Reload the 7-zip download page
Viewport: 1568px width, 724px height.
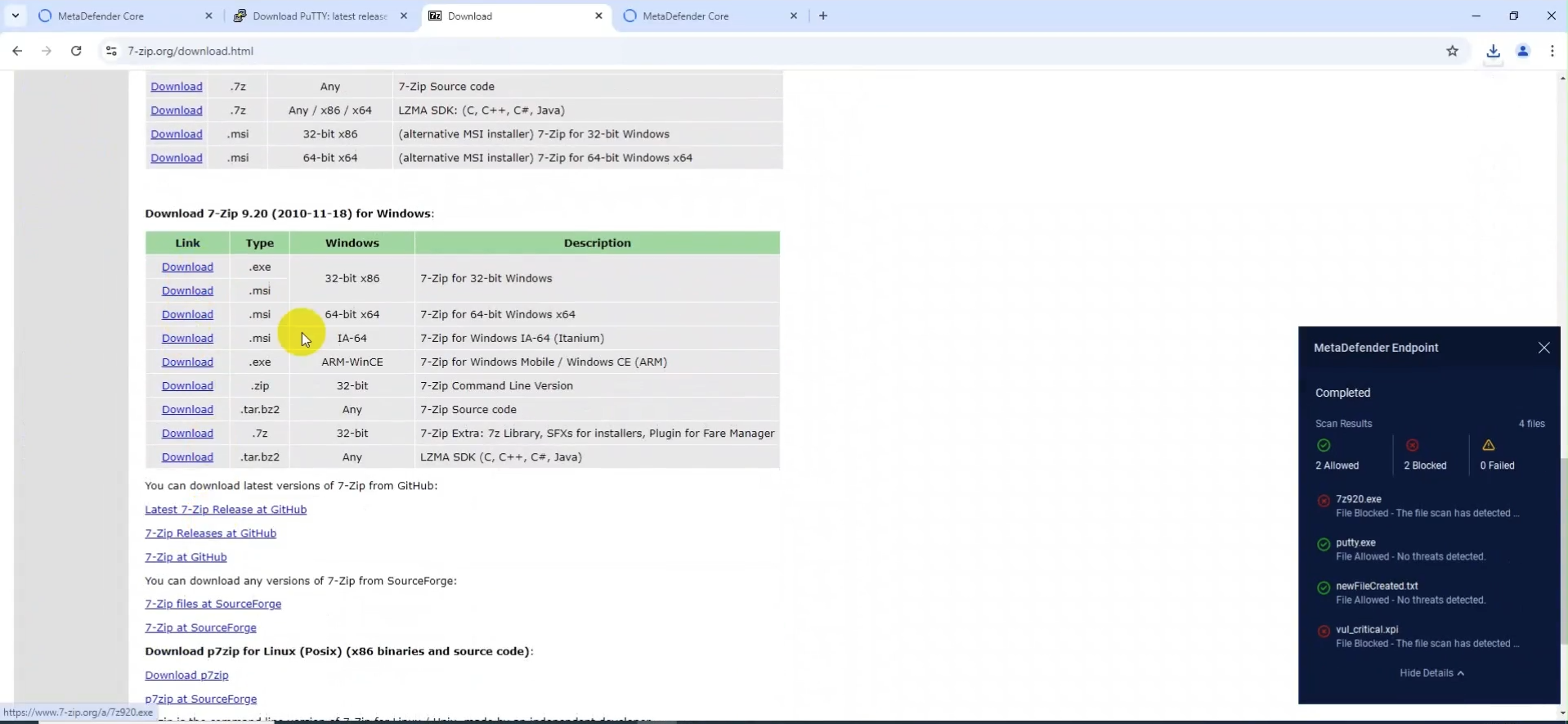pos(76,51)
